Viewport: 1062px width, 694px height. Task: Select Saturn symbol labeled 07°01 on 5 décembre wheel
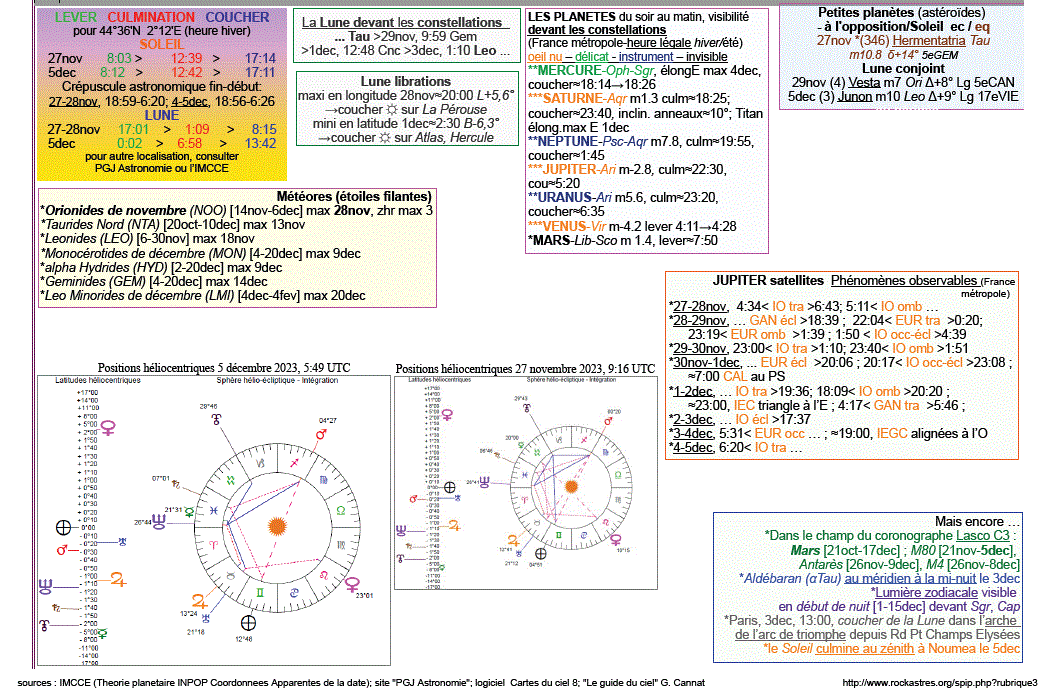click(176, 485)
